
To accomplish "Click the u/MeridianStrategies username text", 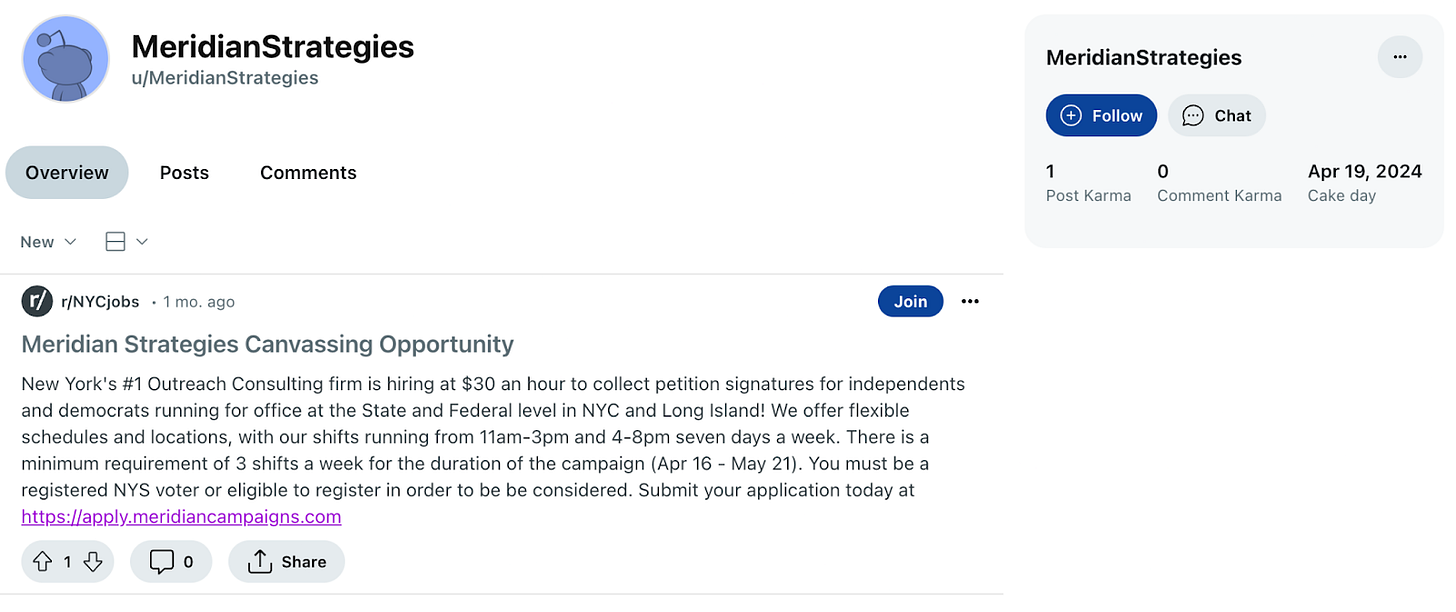I will pyautogui.click(x=225, y=77).
